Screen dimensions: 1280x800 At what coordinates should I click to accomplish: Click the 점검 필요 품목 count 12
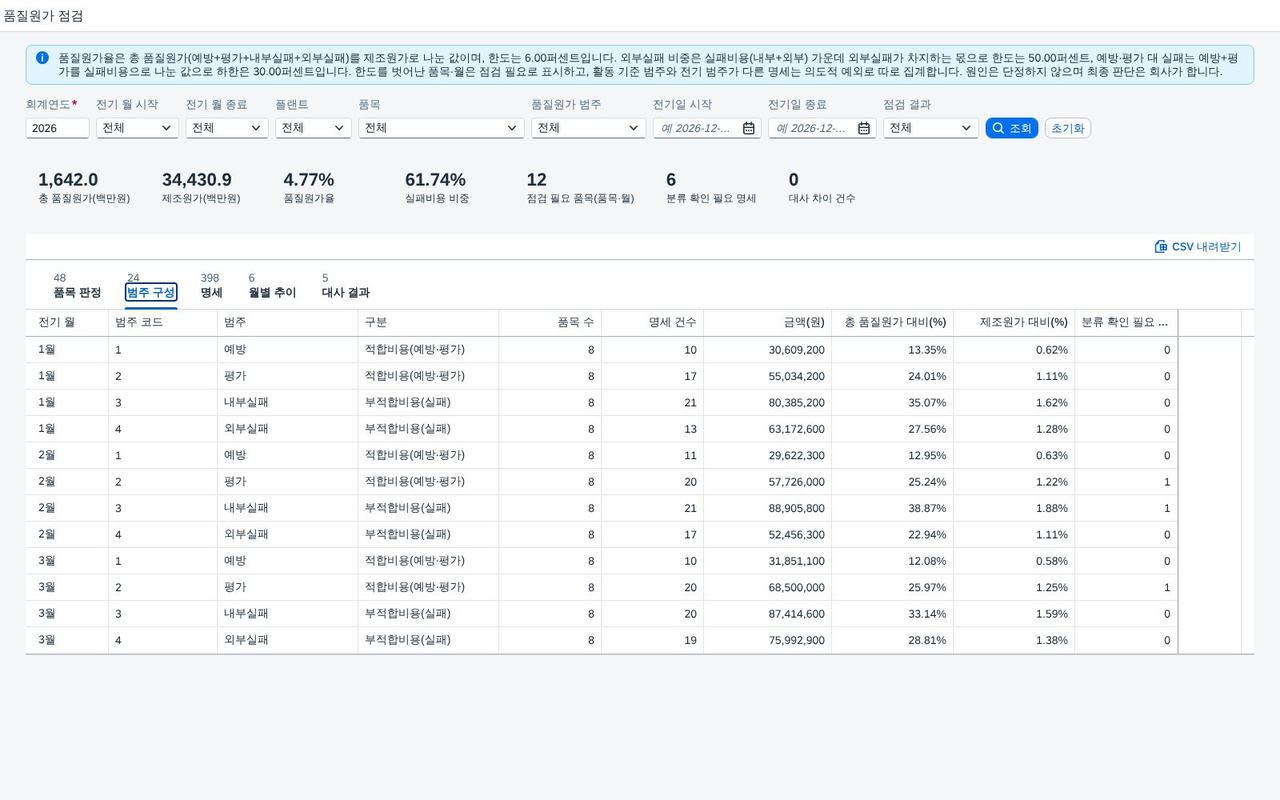537,180
